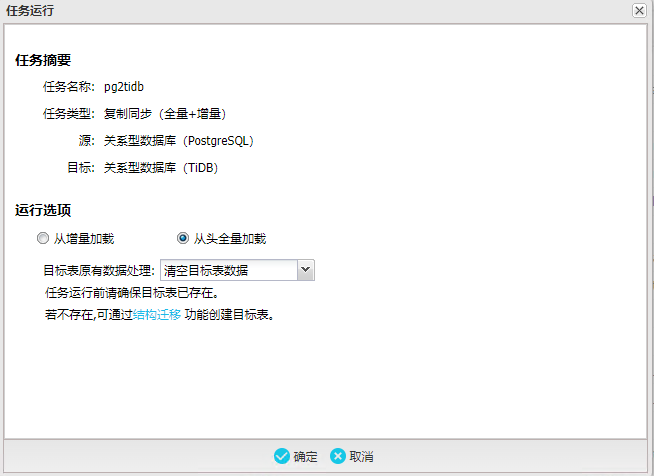Click the task name value pg2tidb
The image size is (654, 476).
[124, 87]
